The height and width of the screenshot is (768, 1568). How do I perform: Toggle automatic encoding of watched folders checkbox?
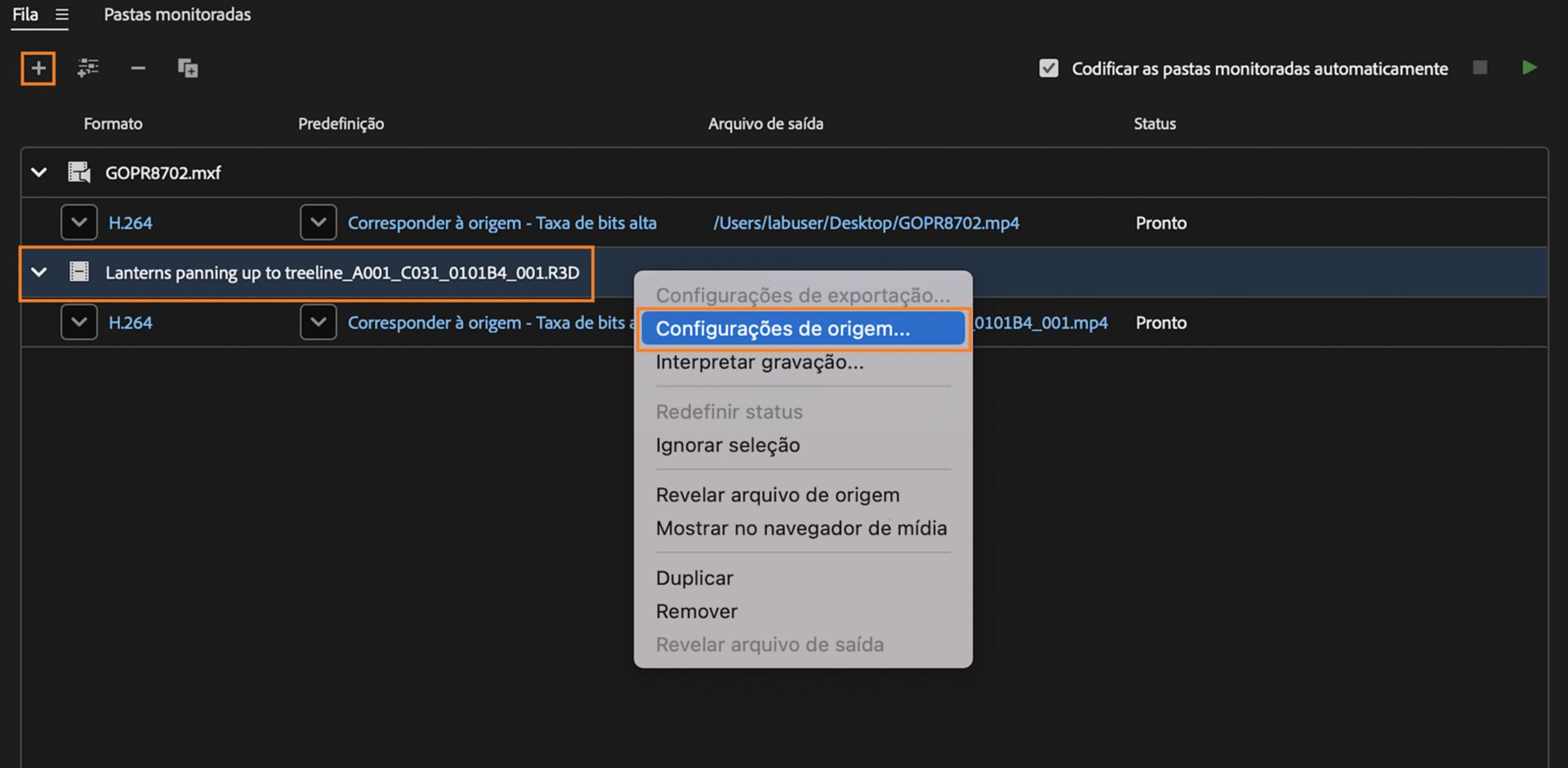(x=1049, y=69)
